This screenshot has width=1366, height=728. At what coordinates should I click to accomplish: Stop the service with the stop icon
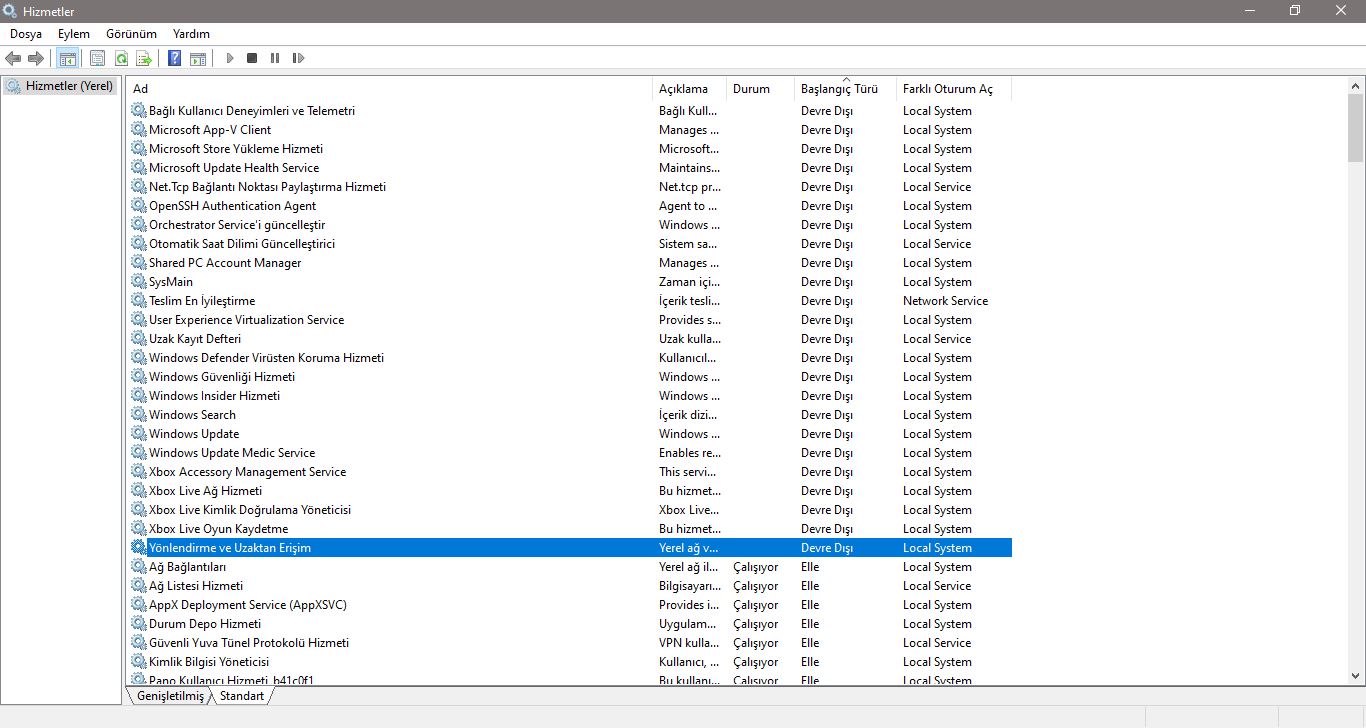click(x=252, y=58)
